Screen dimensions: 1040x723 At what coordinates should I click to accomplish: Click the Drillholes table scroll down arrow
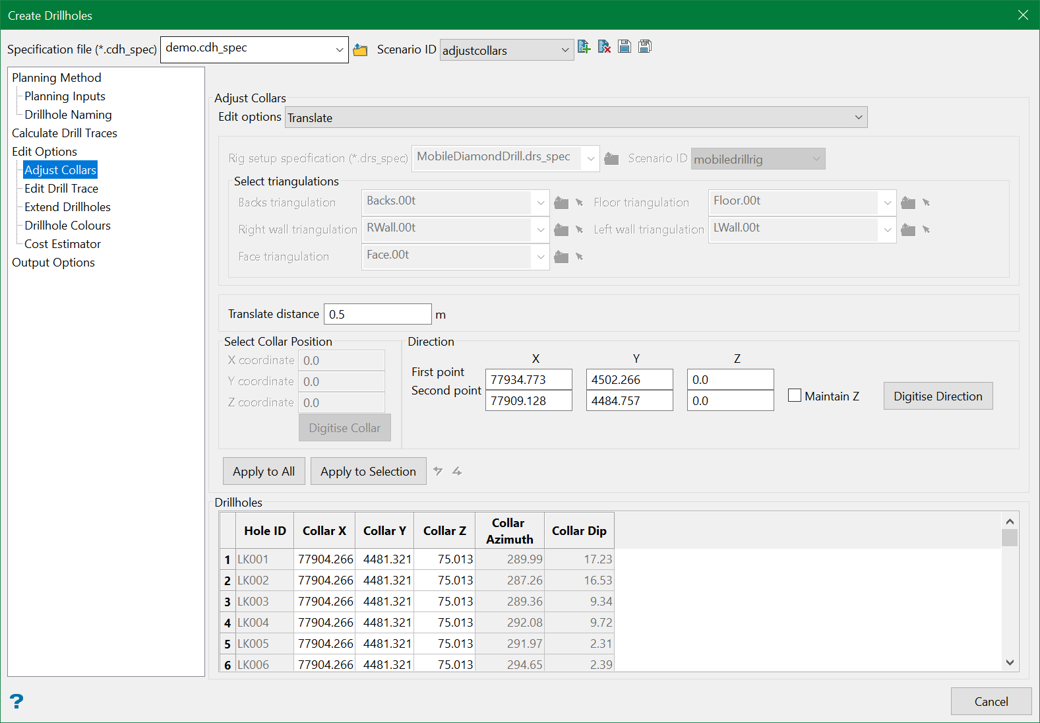tap(1009, 662)
